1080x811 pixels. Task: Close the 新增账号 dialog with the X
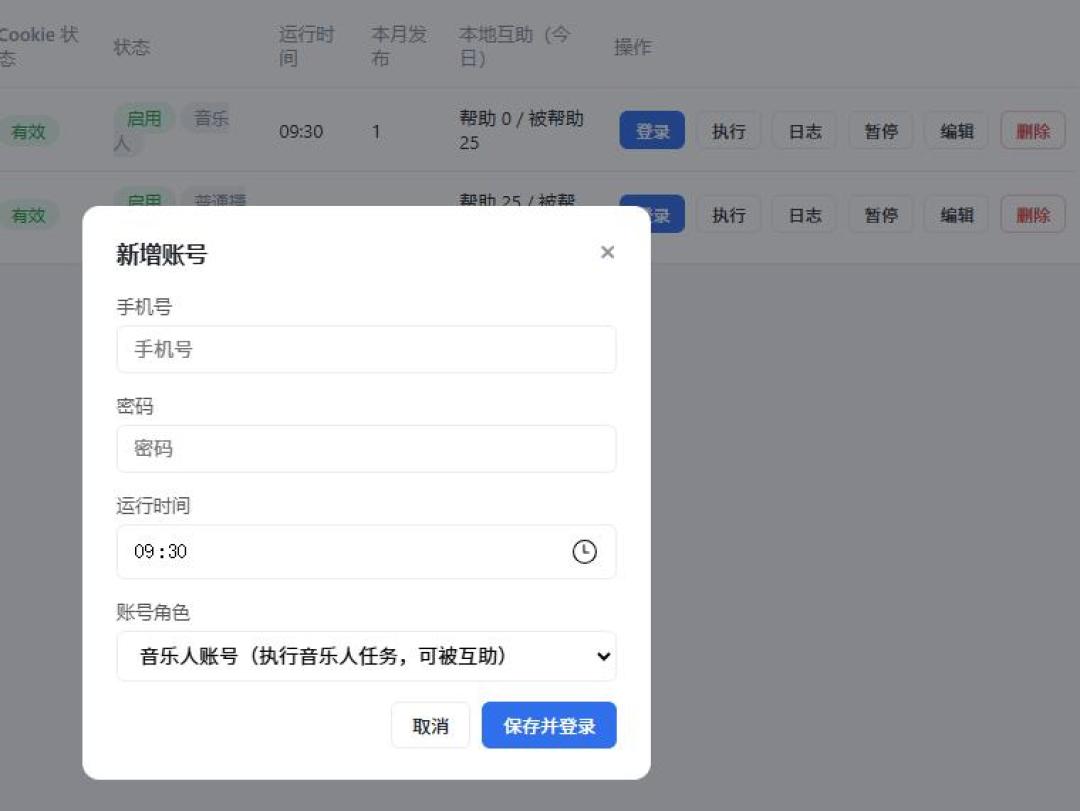pos(607,252)
